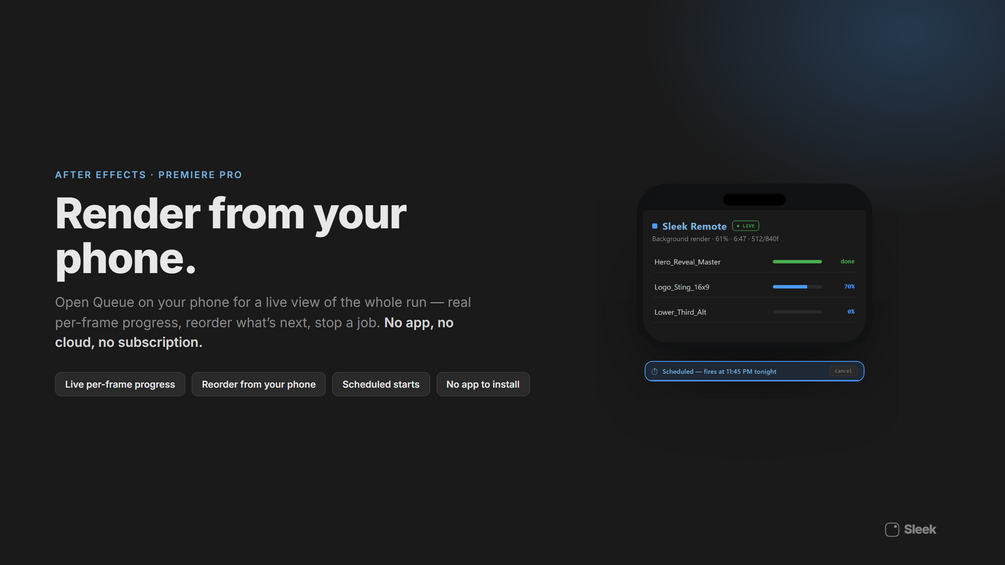Click the Lower_Third_Alt empty progress bar
Viewport: 1005px width, 565px height.
(x=797, y=312)
